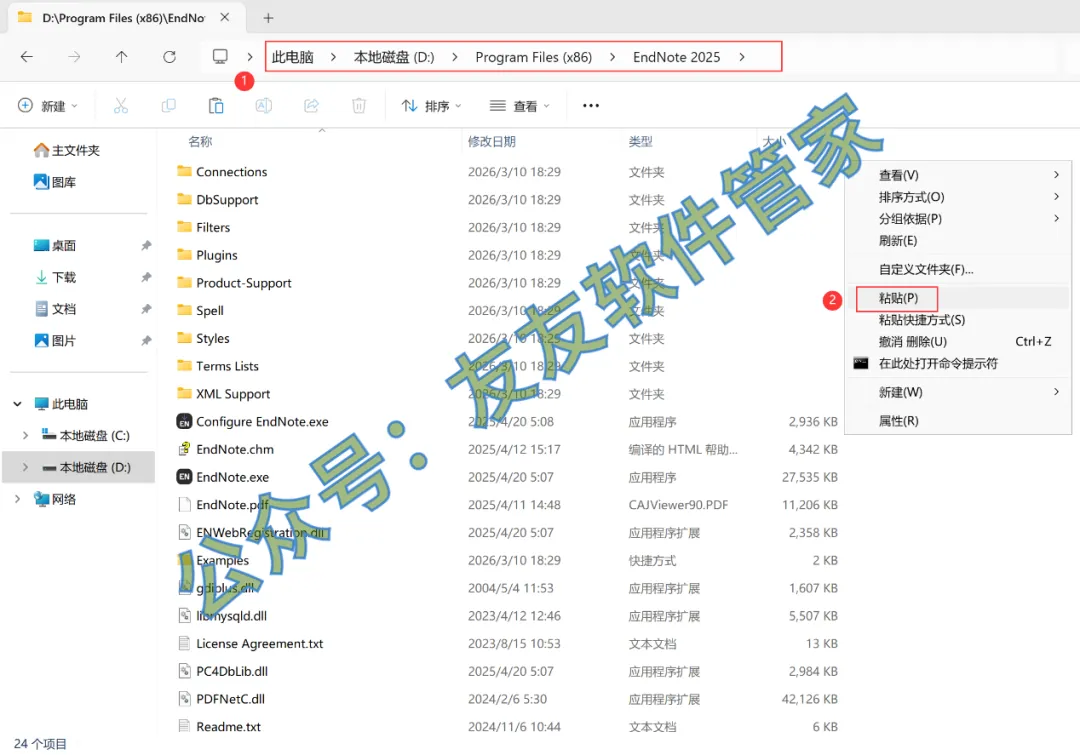1080x755 pixels.
Task: Choose Refresh (刷新(E)) in context menu
Action: (x=958, y=241)
